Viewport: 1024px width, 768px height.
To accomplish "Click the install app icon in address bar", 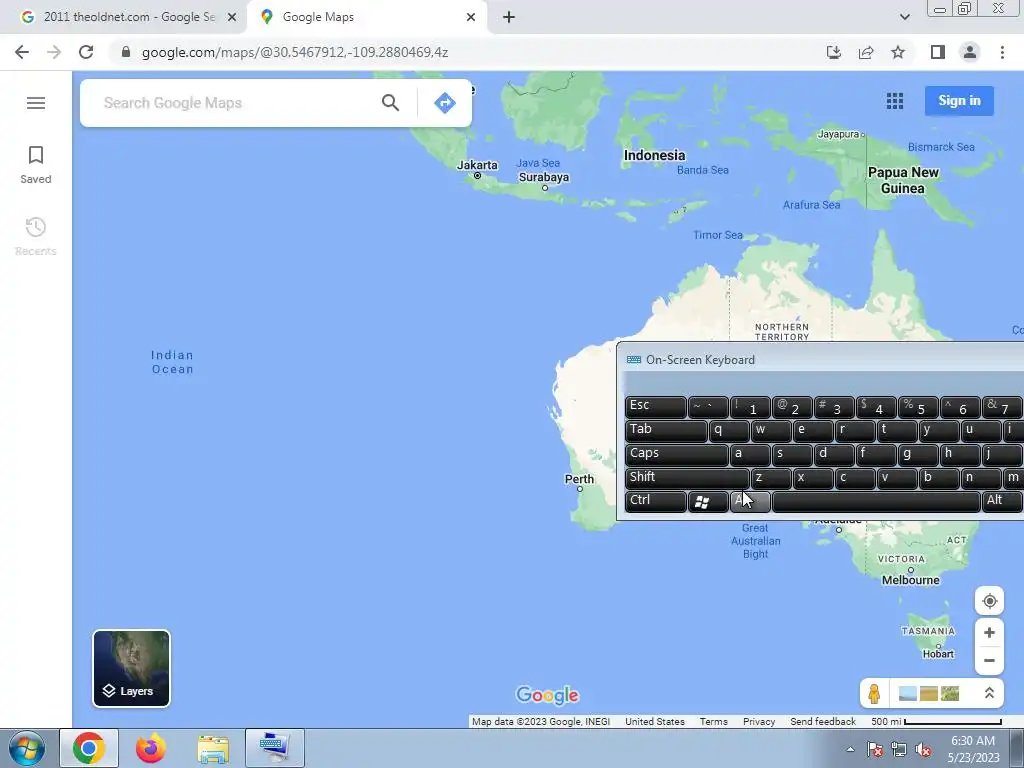I will pos(834,52).
